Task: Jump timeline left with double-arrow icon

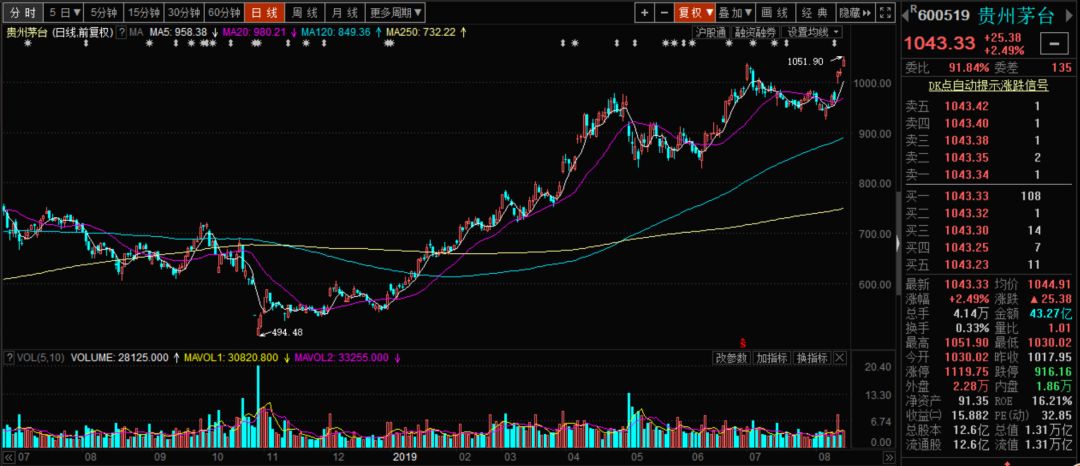Action: (9, 457)
